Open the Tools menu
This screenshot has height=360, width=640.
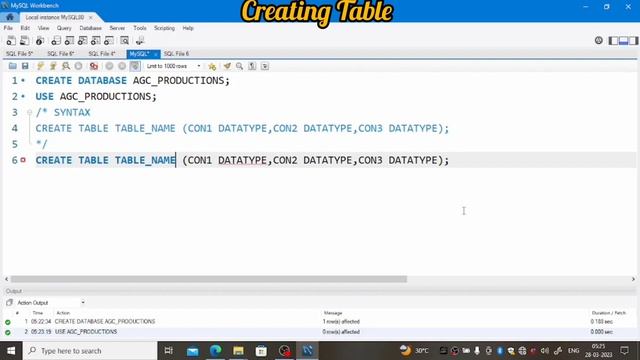pyautogui.click(x=140, y=28)
